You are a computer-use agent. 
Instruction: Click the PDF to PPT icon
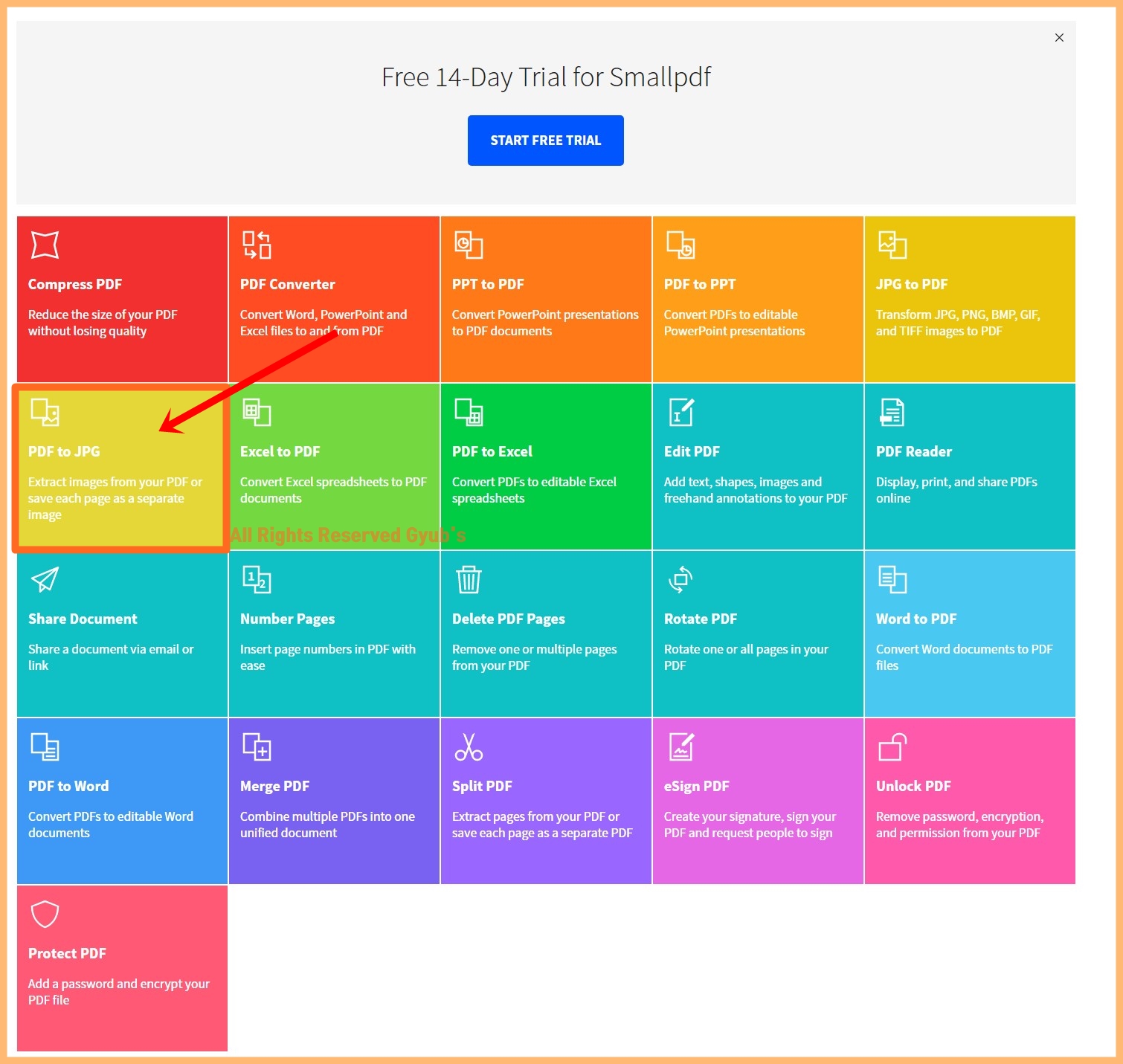pyautogui.click(x=680, y=245)
